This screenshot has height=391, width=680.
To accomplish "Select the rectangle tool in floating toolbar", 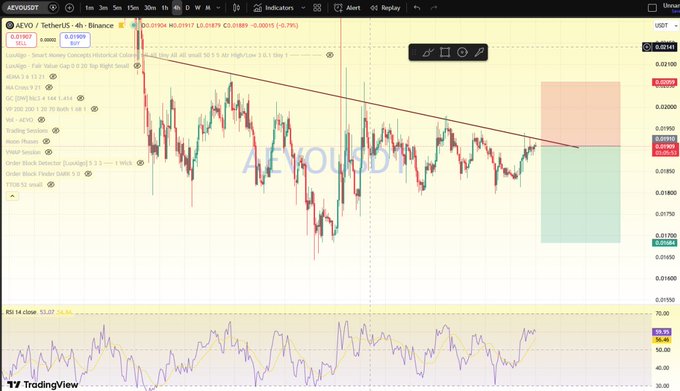I will [x=445, y=52].
